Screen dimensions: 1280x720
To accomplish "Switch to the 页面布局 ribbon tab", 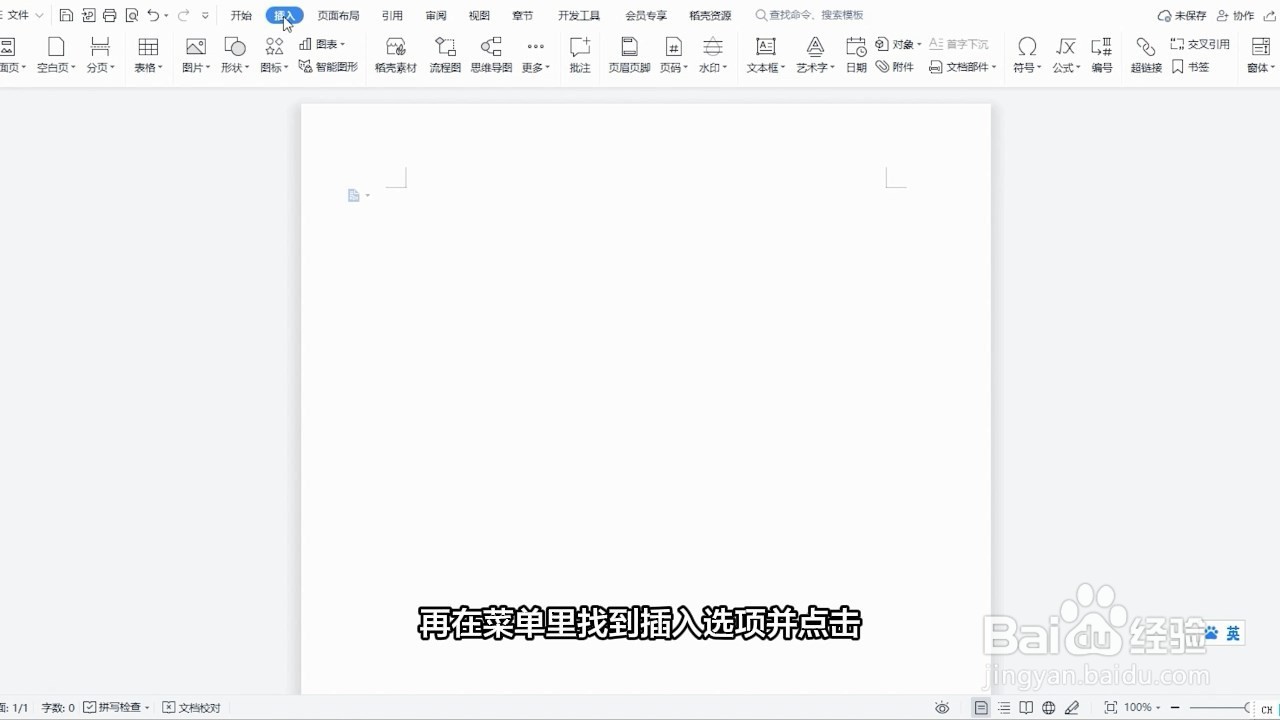I will click(338, 15).
